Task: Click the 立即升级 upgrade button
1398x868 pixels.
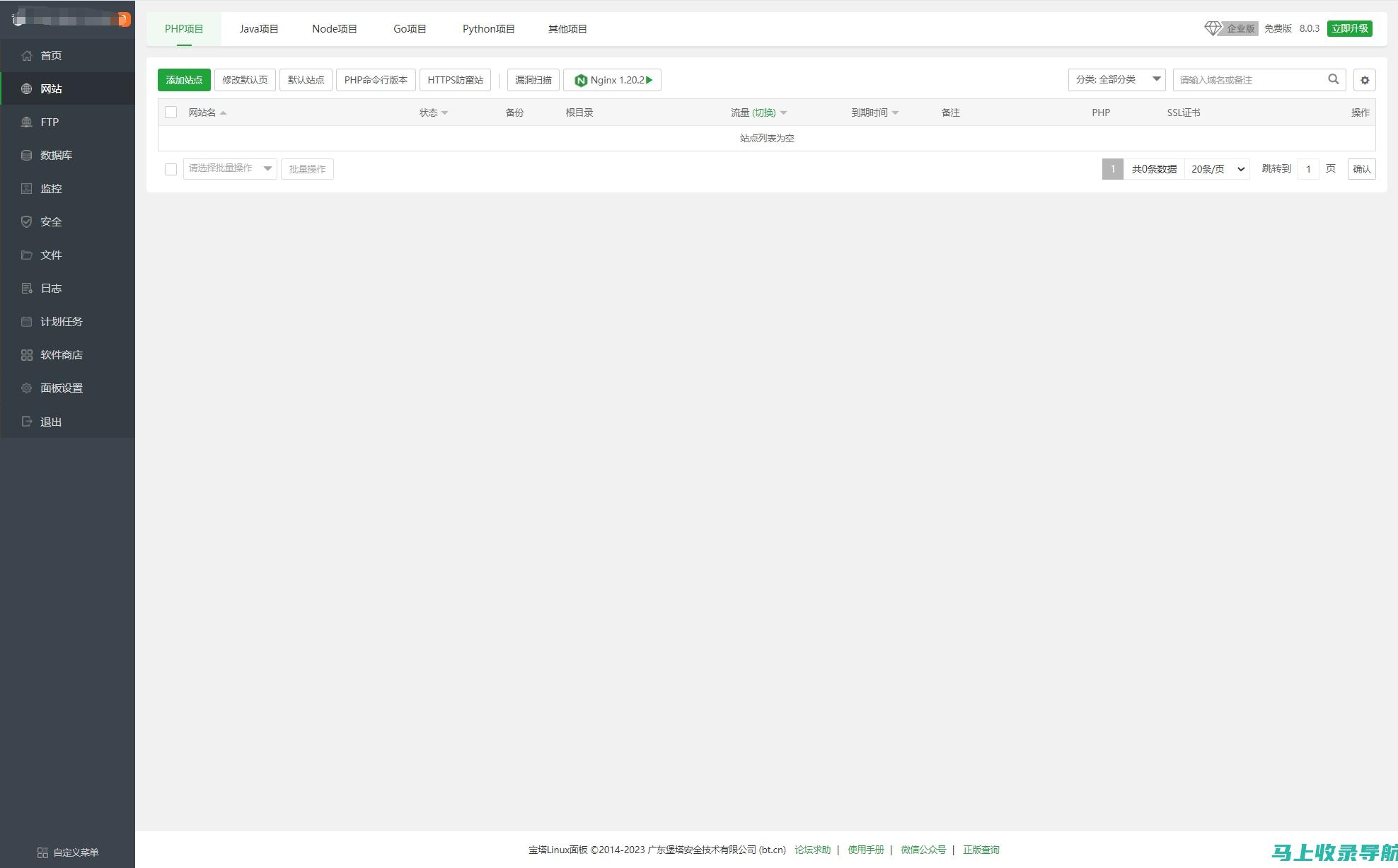Action: coord(1350,28)
